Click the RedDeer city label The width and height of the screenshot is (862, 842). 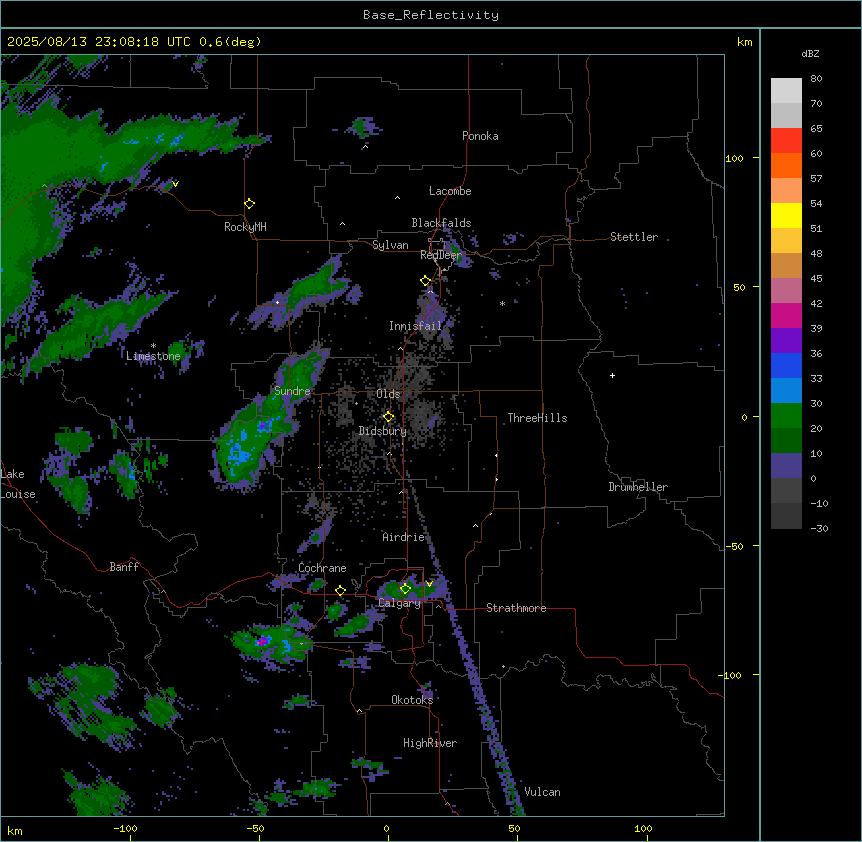tap(441, 255)
